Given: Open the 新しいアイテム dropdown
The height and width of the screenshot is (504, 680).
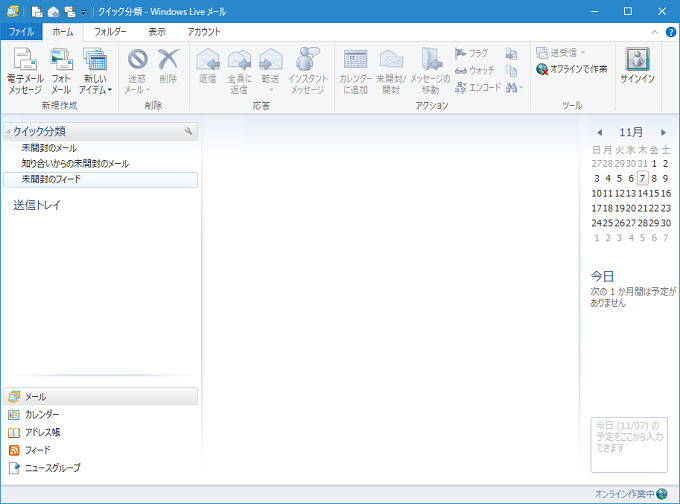Looking at the screenshot, I should pos(95,70).
